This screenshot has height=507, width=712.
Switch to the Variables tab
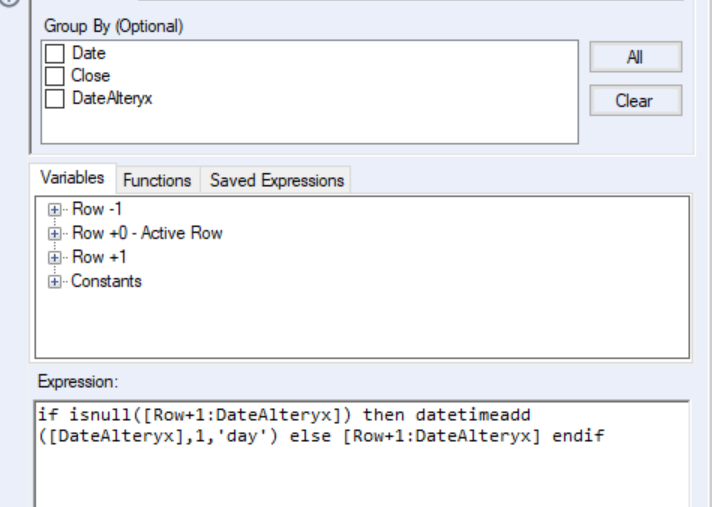72,178
